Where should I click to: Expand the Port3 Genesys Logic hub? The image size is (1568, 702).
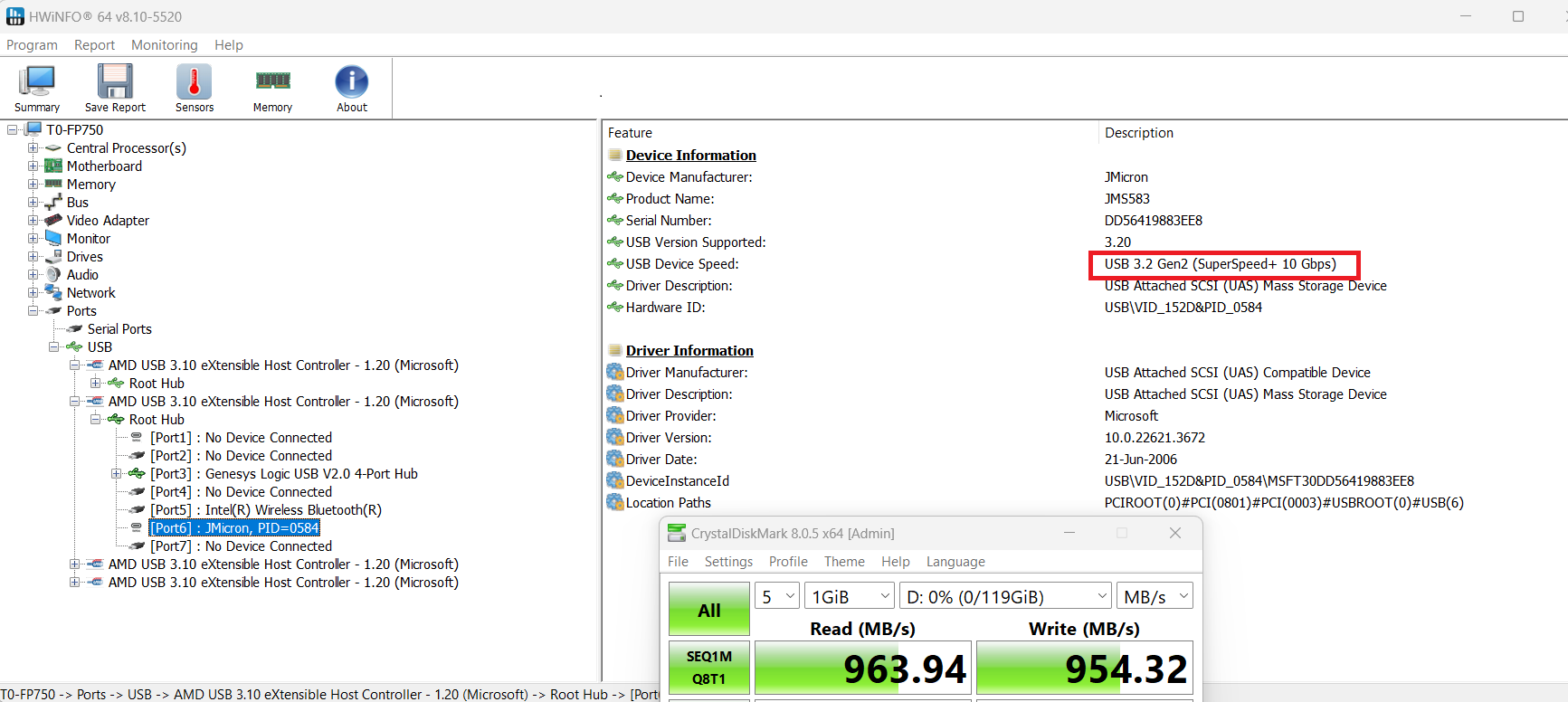tap(117, 474)
